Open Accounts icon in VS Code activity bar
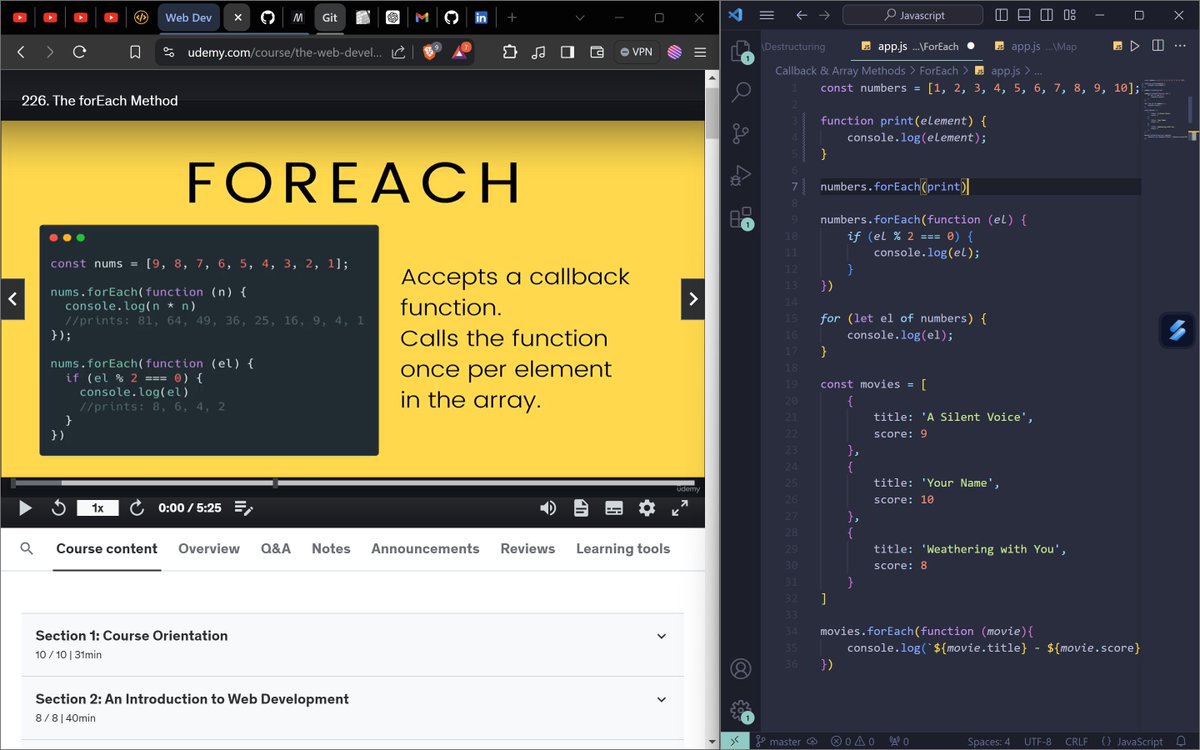1200x750 pixels. click(740, 668)
